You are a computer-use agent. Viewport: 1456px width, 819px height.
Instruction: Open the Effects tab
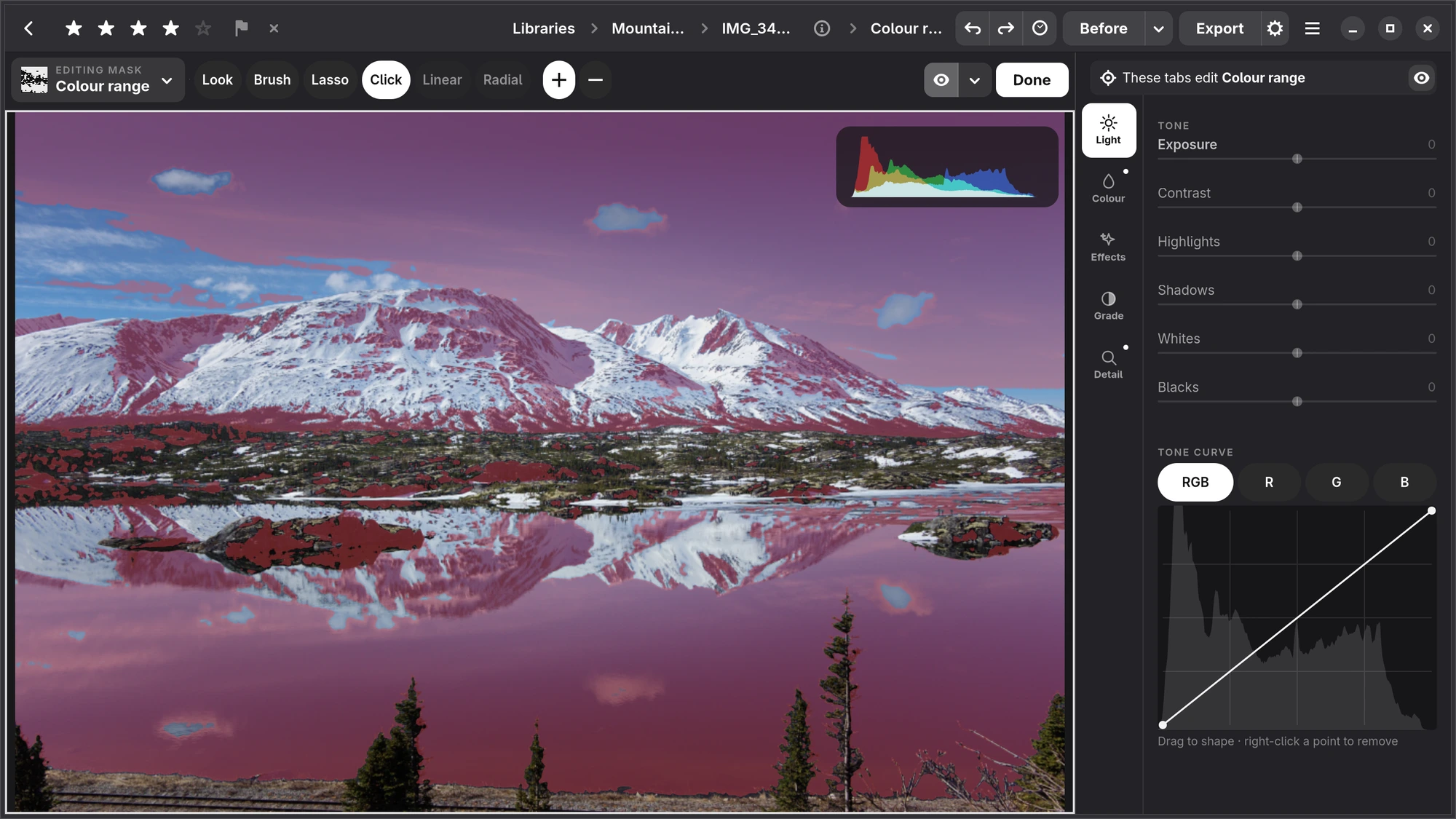point(1109,248)
